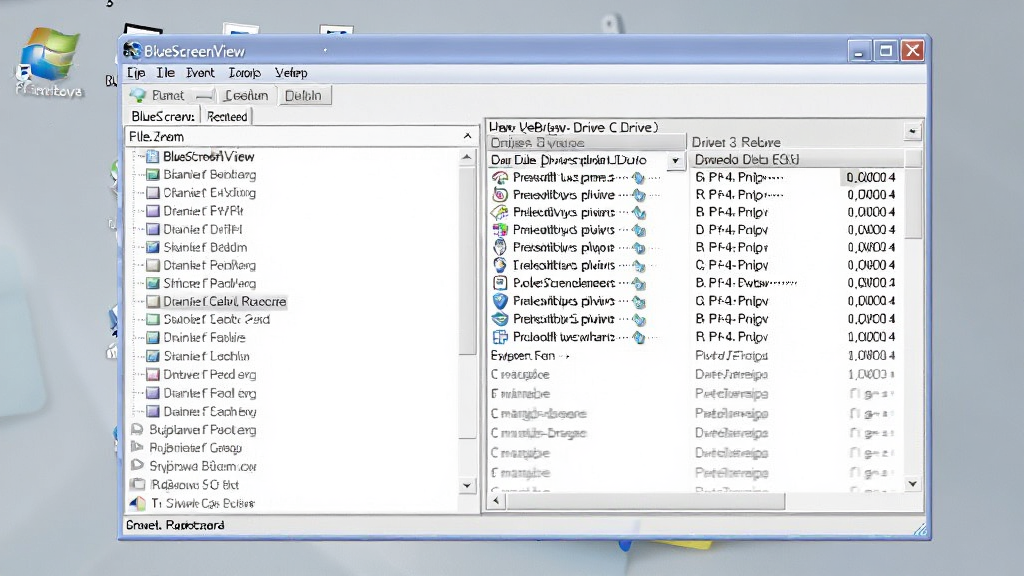This screenshot has width=1024, height=576.
Task: Click the 'Leafun' toolbar button
Action: [246, 95]
